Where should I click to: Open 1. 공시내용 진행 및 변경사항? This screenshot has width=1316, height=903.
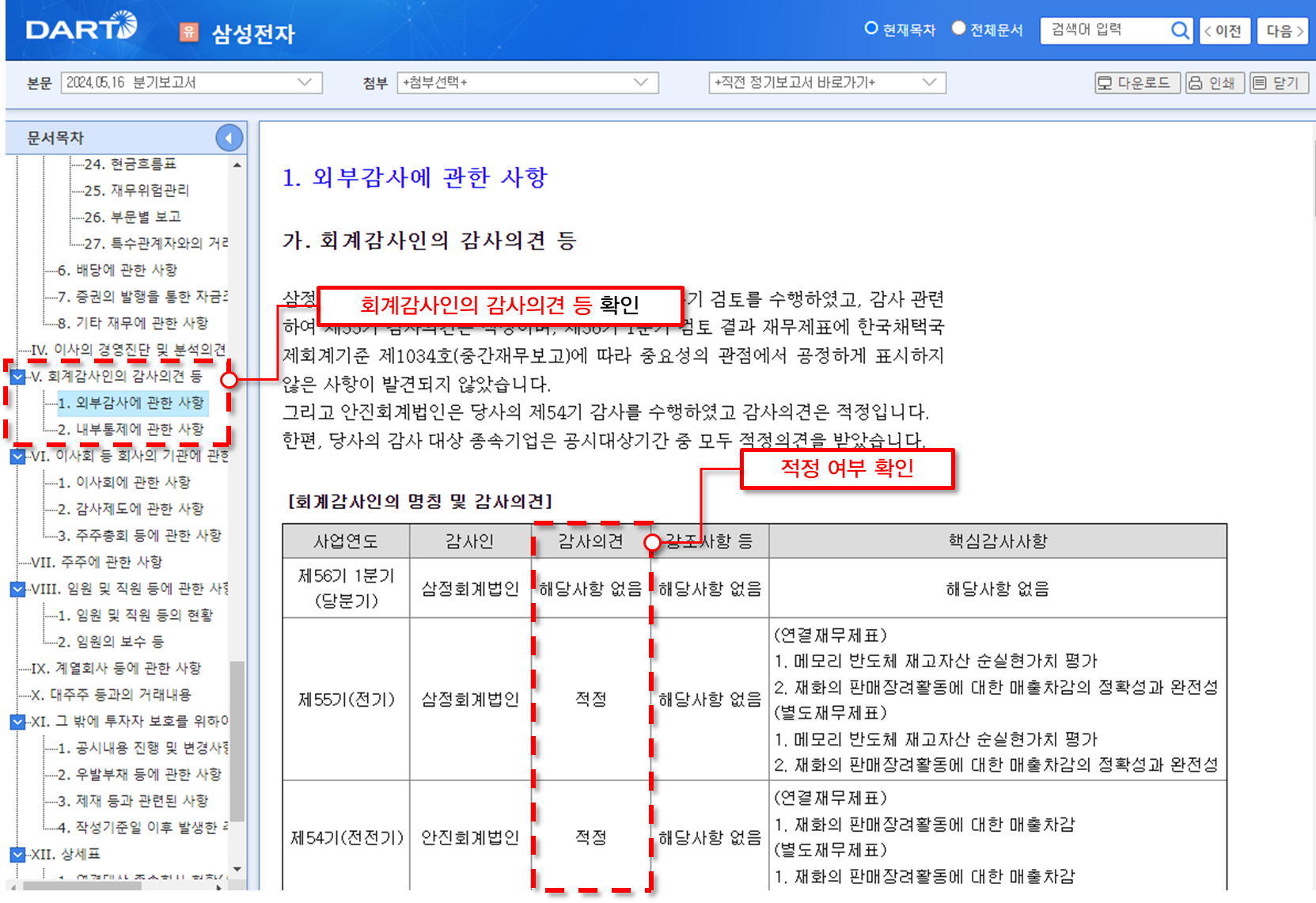(x=143, y=748)
